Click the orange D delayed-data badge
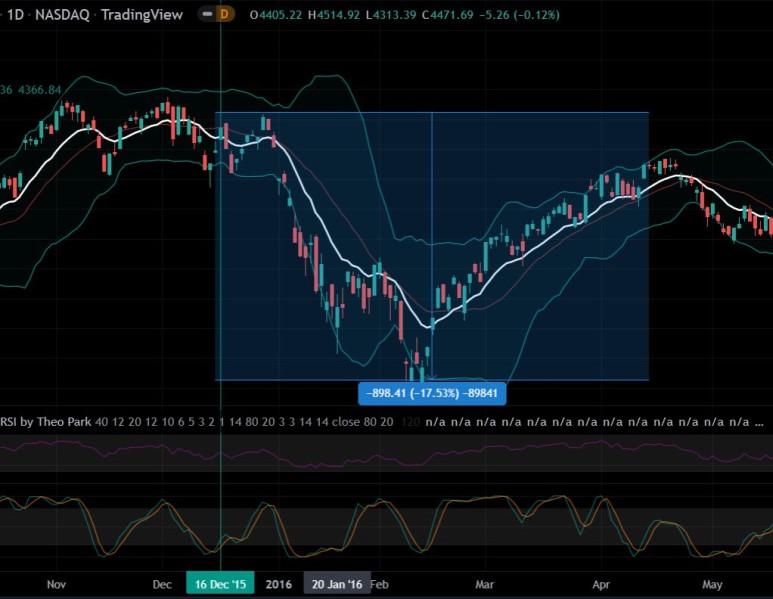The height and width of the screenshot is (599, 773). tap(224, 14)
